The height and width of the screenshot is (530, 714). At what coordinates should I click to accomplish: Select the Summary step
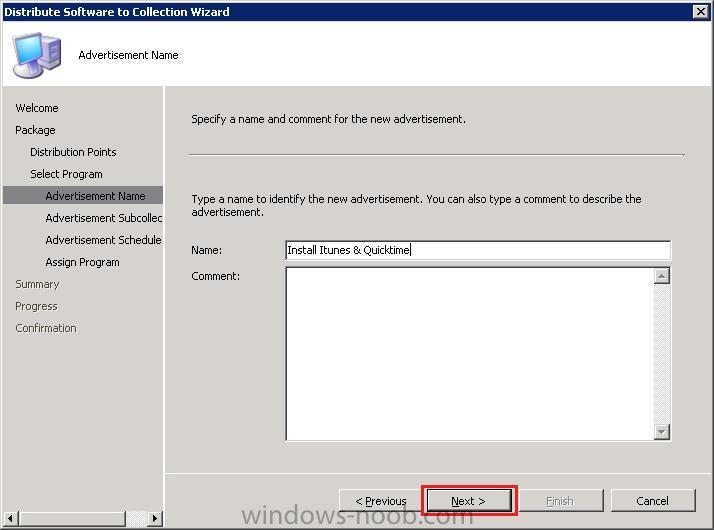click(x=37, y=284)
